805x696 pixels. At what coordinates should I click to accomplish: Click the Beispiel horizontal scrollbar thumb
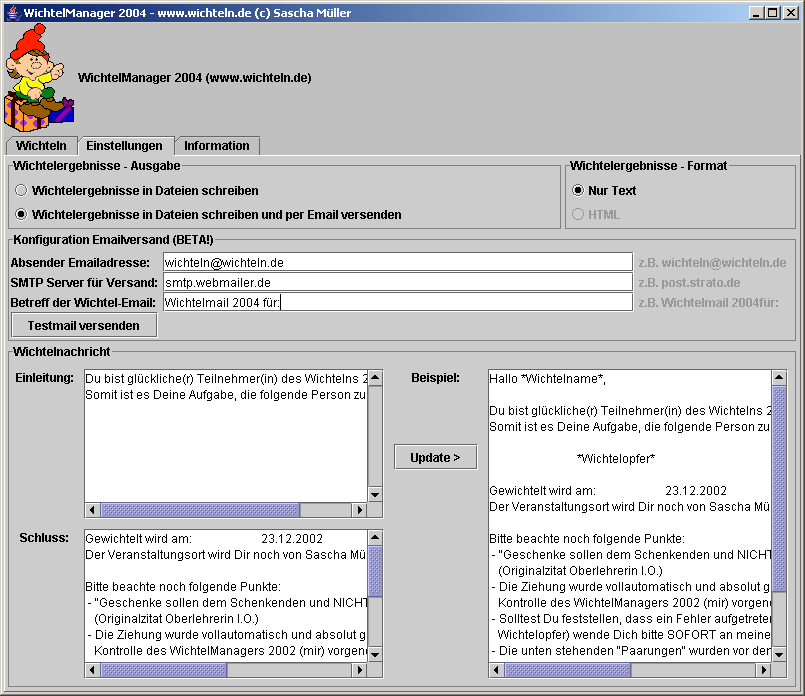[x=568, y=670]
